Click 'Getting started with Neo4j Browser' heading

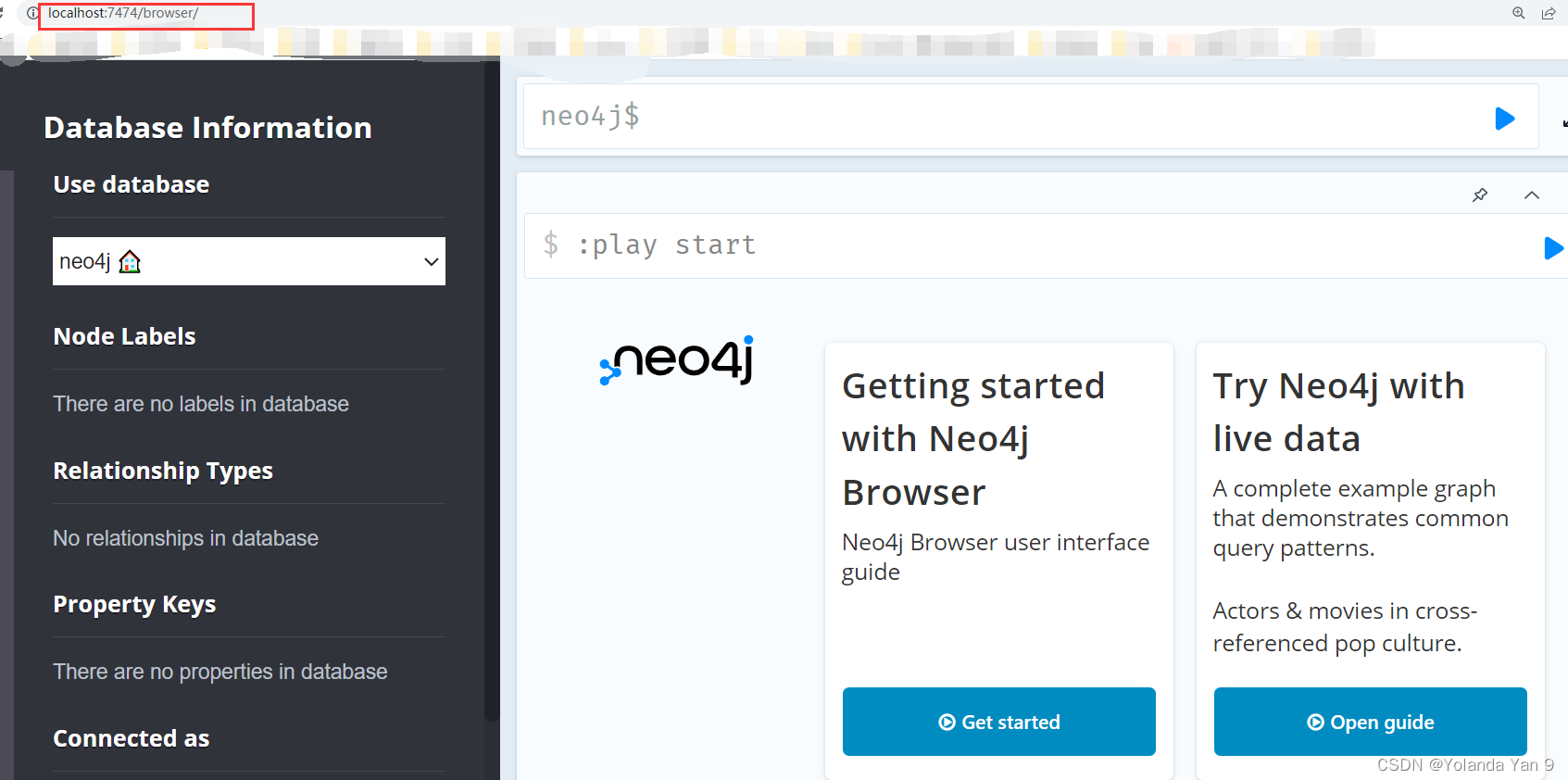pos(973,439)
